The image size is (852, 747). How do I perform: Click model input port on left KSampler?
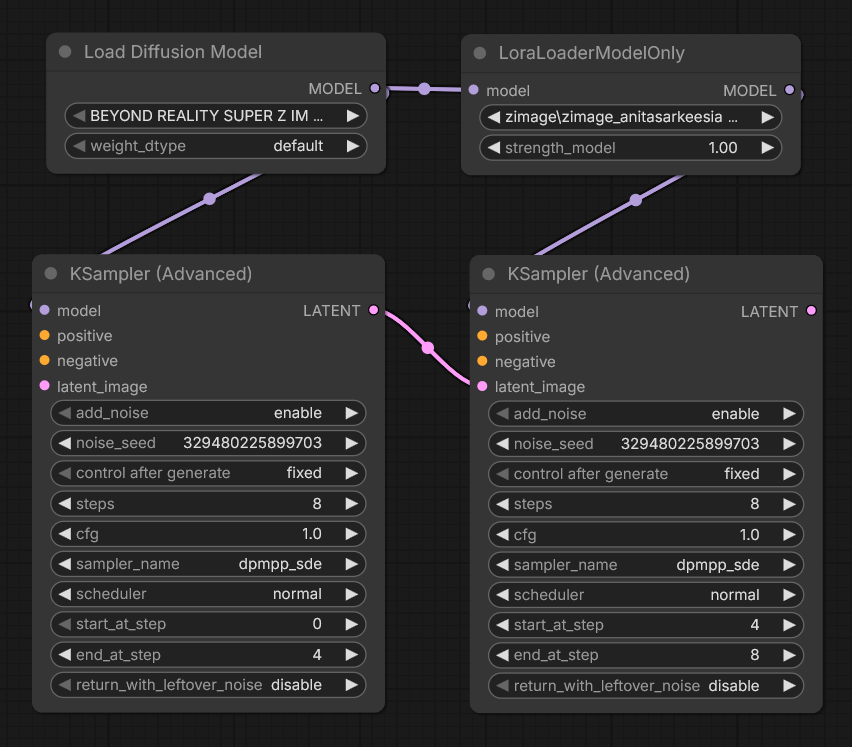(45, 310)
